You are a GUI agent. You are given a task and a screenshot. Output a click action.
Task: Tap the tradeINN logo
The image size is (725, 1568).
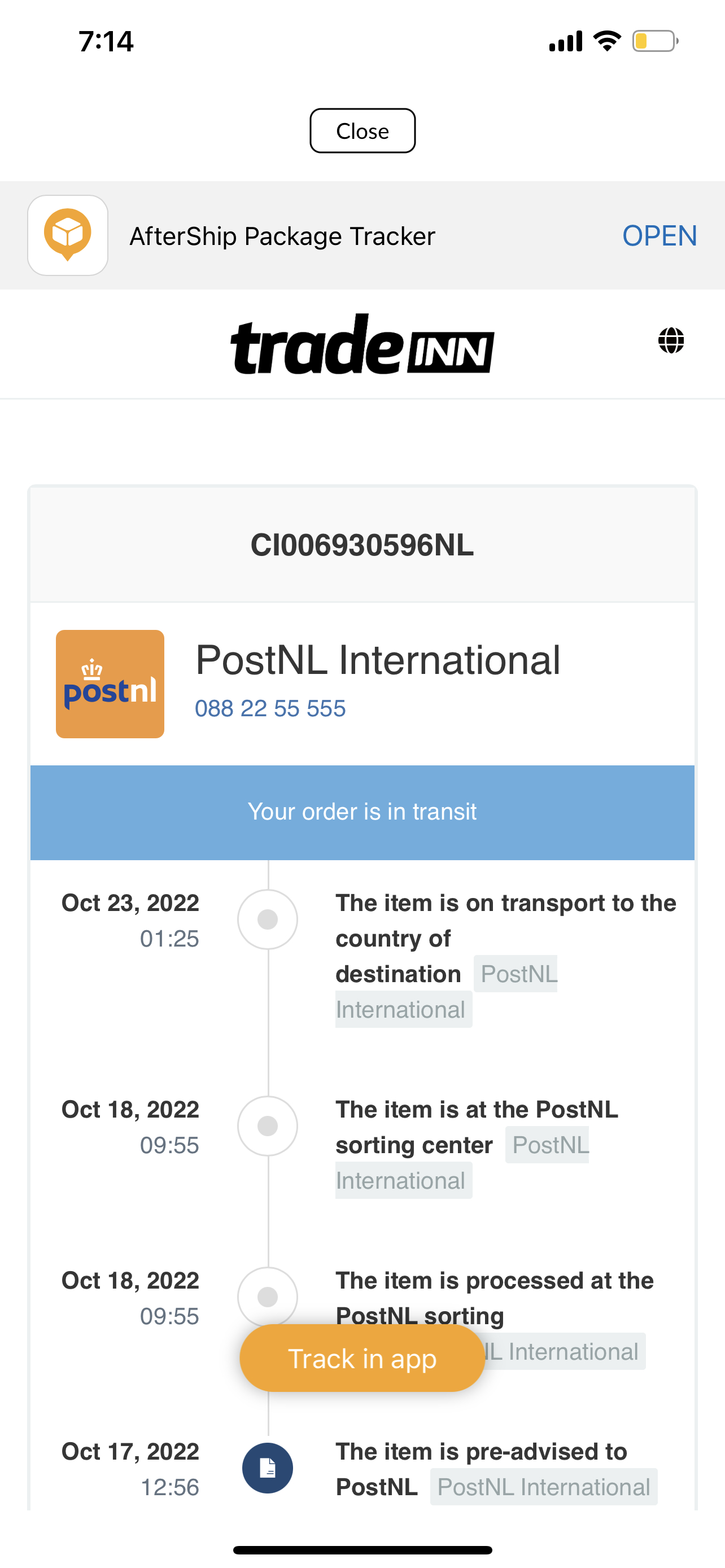point(362,344)
